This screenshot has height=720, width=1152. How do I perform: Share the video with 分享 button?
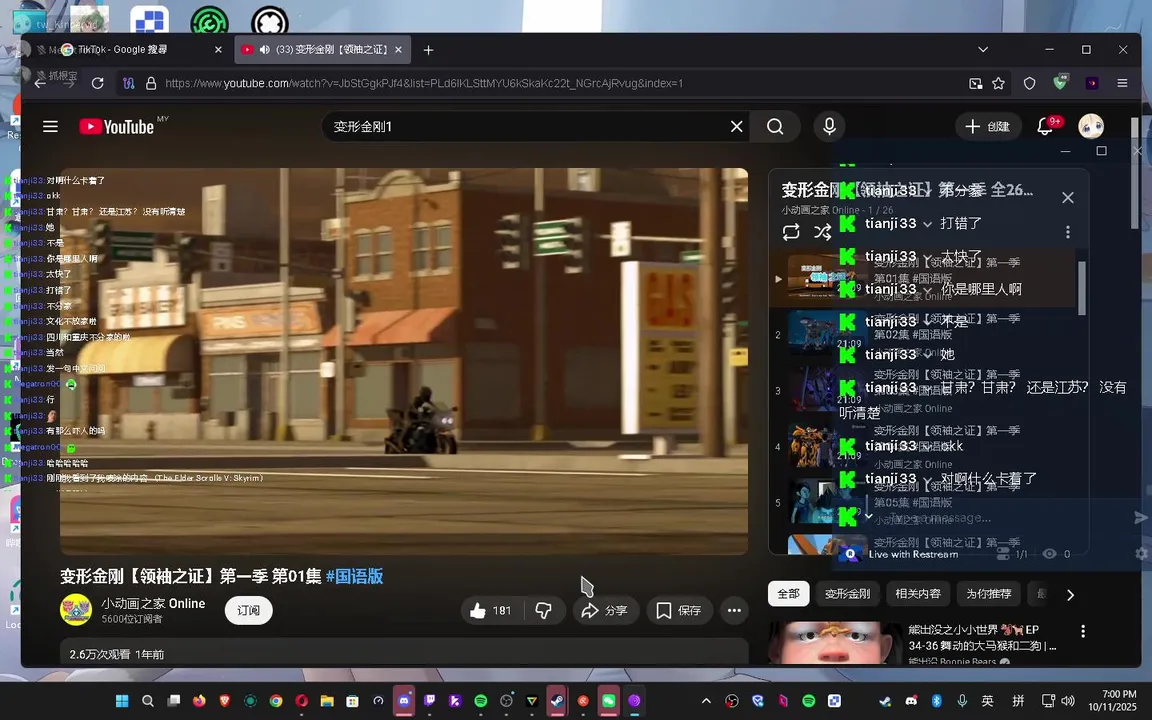tap(605, 611)
